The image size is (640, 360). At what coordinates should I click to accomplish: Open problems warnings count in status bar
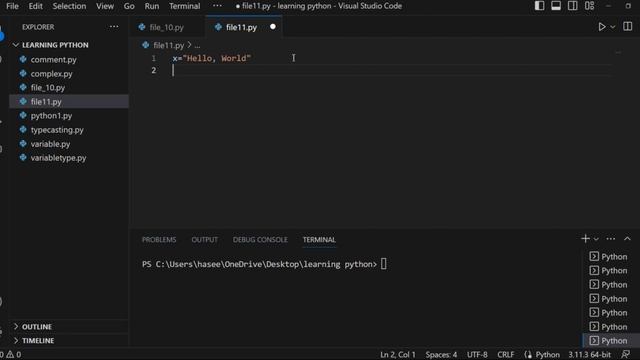[x=11, y=355]
